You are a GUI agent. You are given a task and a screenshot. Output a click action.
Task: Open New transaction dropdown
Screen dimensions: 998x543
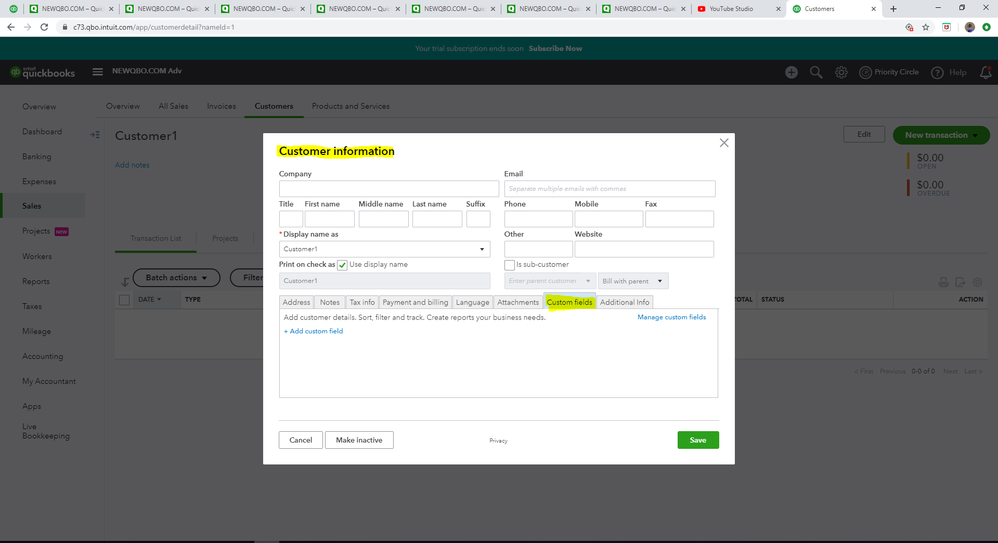tap(941, 135)
